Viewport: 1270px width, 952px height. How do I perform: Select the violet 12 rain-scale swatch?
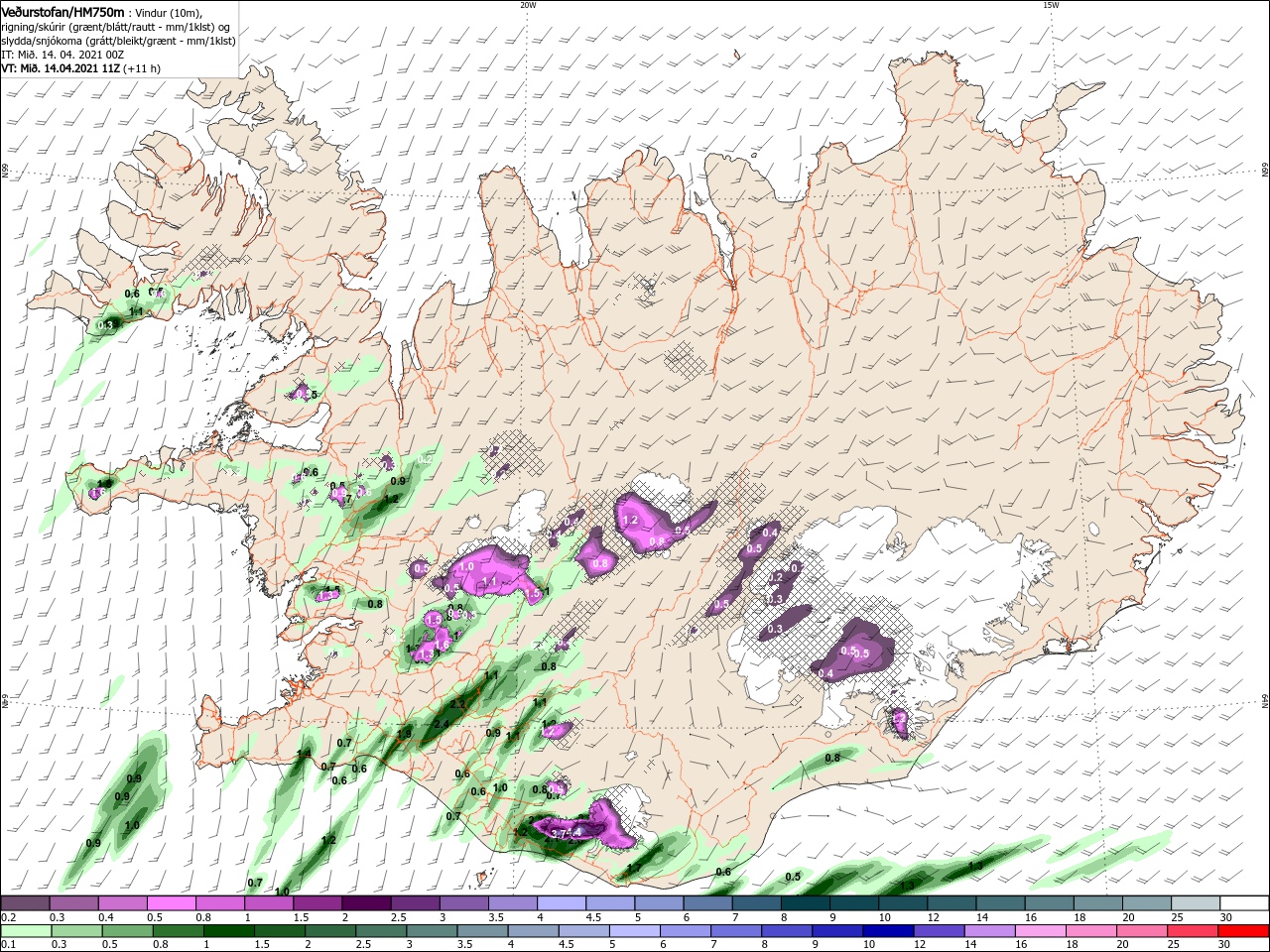click(x=939, y=931)
